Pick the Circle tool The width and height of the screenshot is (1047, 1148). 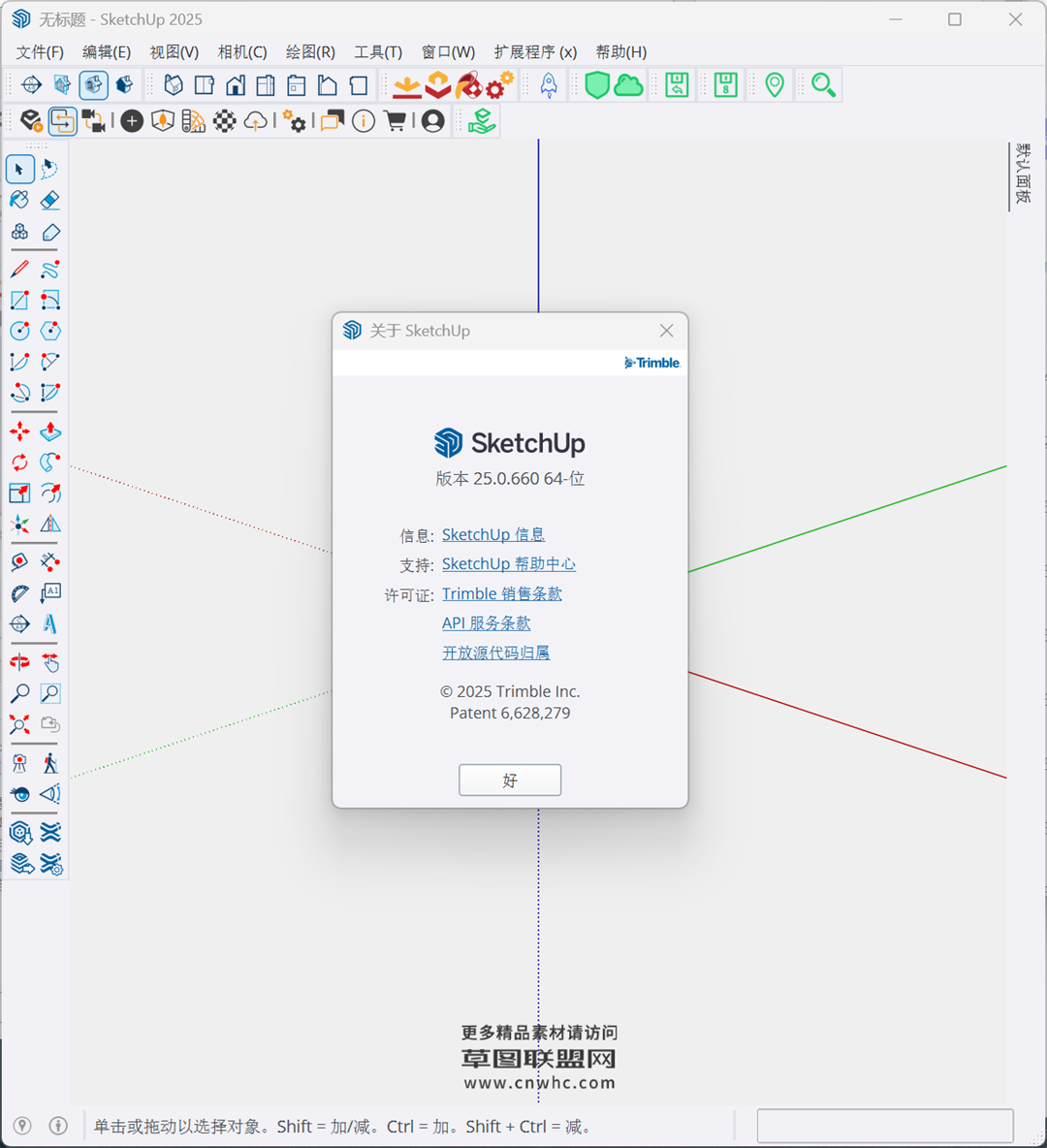[x=19, y=331]
